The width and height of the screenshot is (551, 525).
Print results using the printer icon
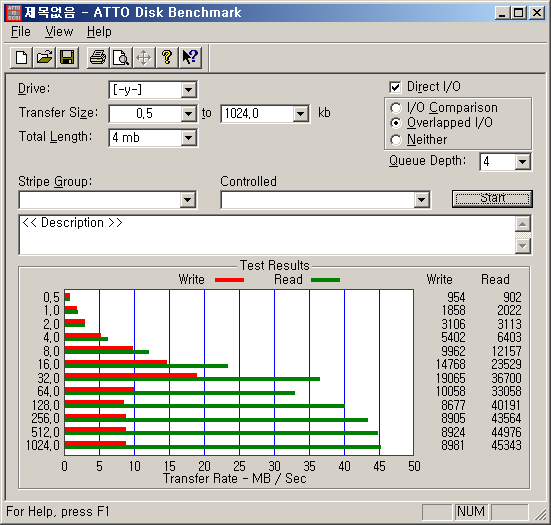98,57
